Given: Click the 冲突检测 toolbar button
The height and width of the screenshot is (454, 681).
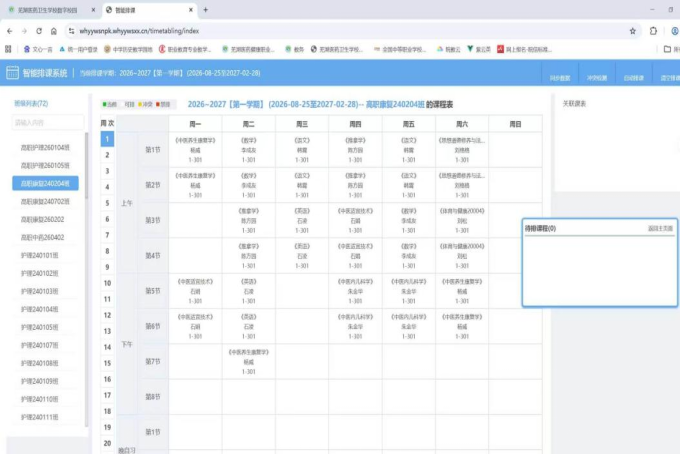Looking at the screenshot, I should [597, 78].
